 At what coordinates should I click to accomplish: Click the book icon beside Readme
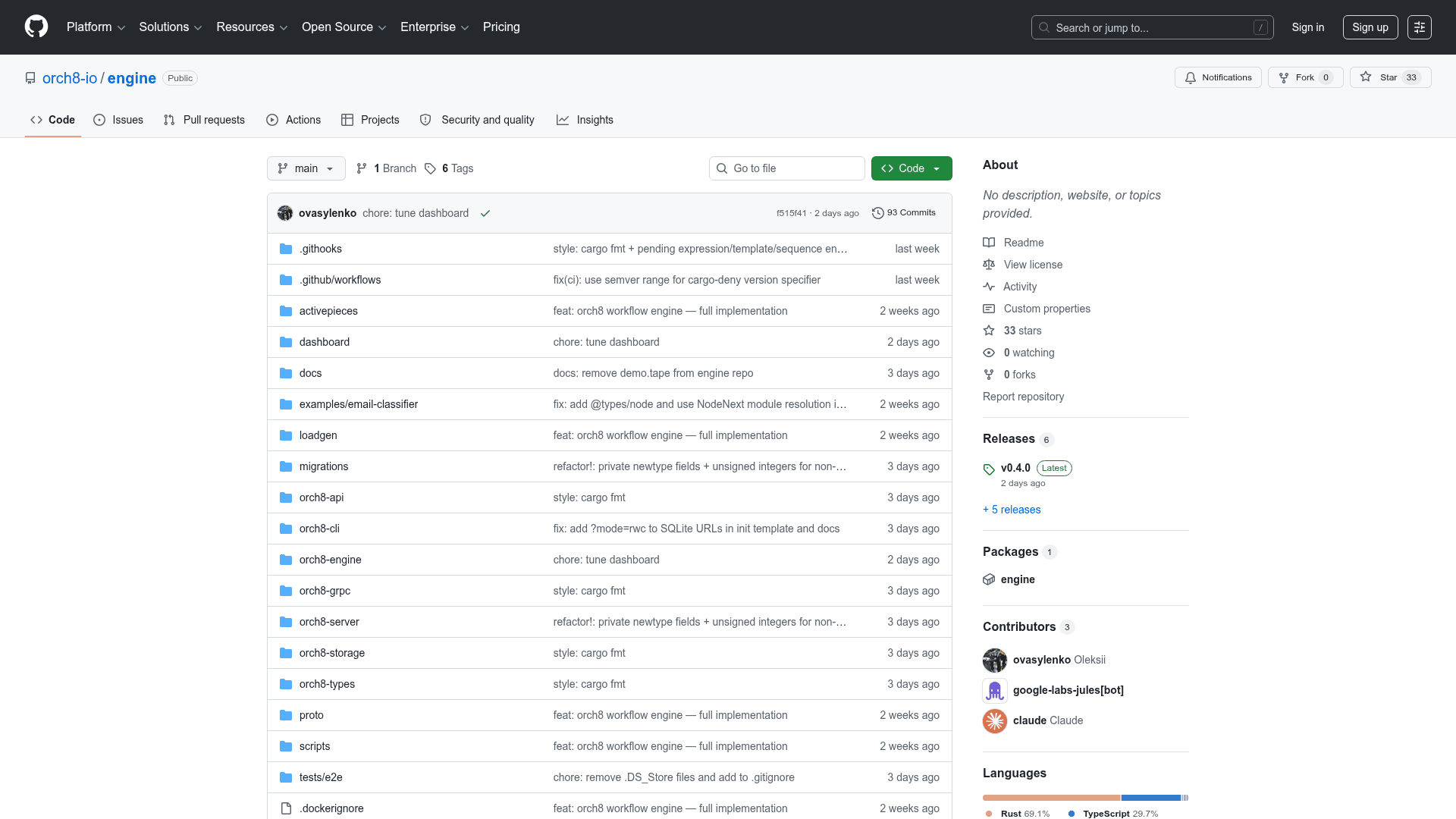click(989, 243)
